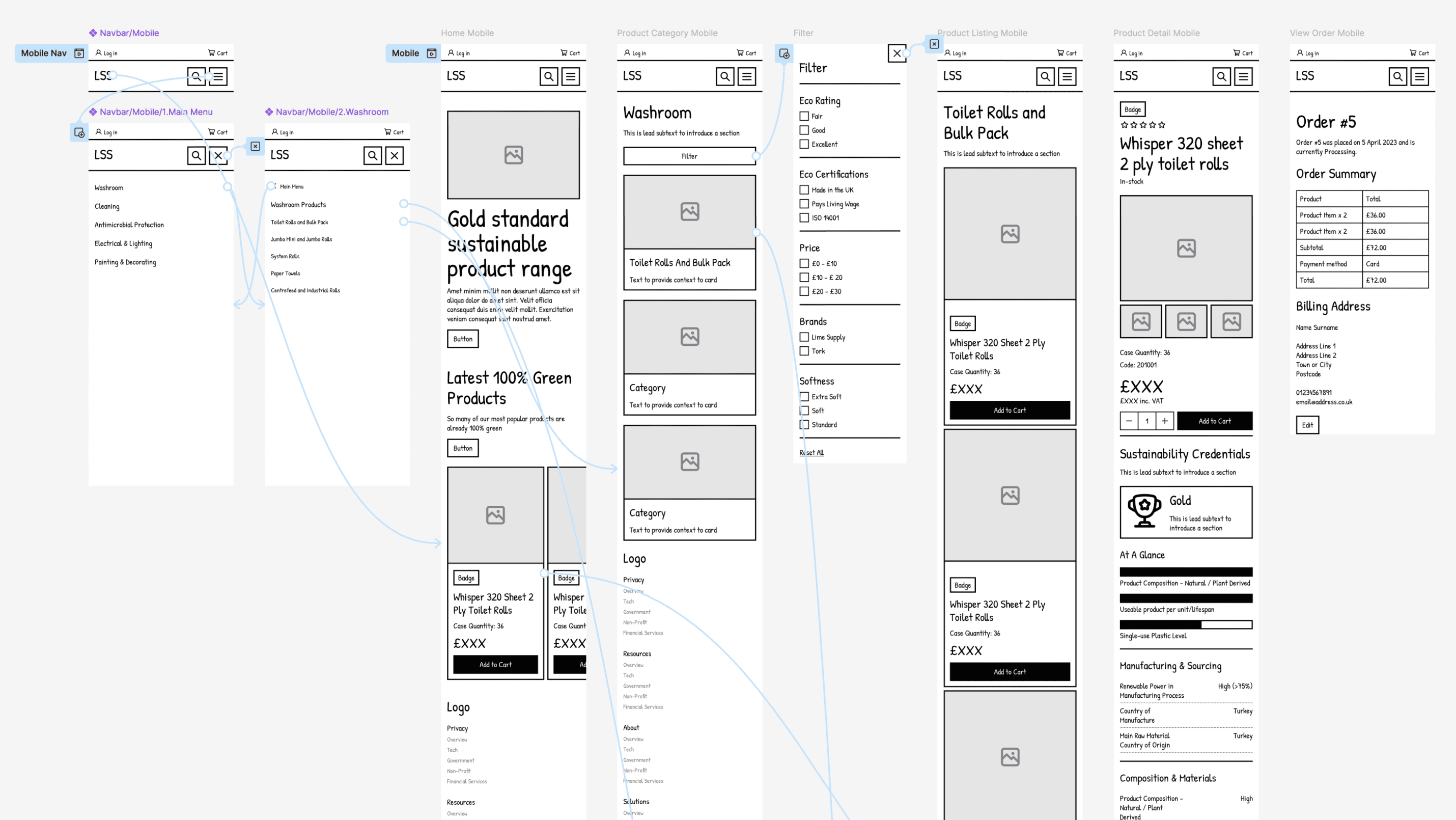Open Toilet Rolls and Bulk Pack submenu item

299,222
